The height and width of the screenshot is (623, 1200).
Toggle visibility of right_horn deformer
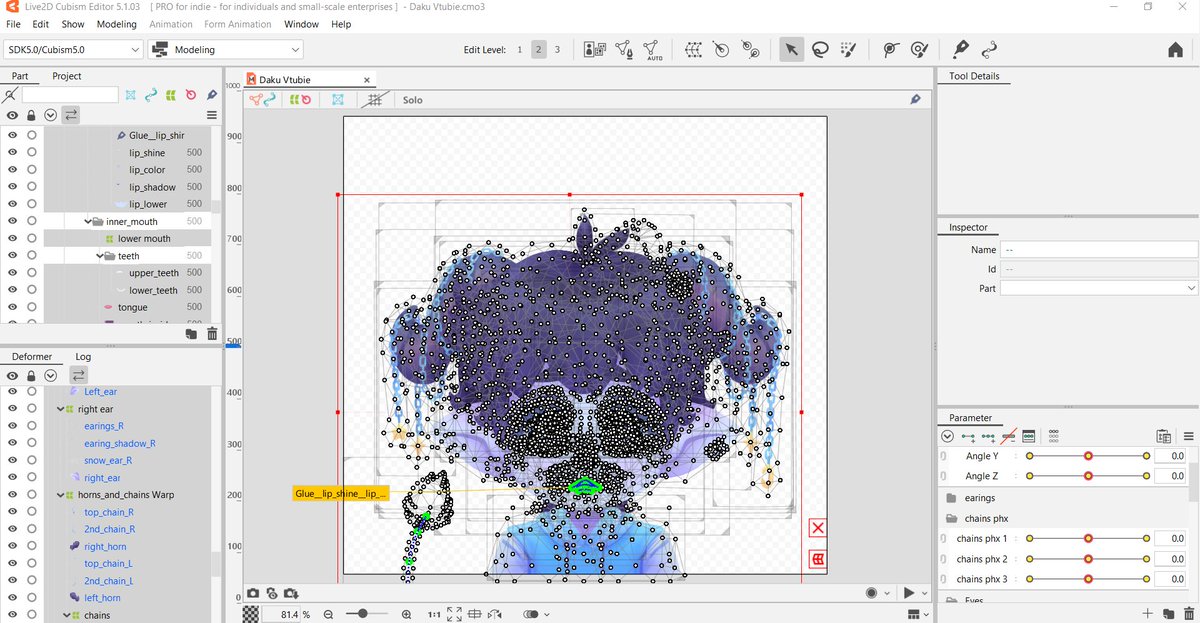pos(13,546)
